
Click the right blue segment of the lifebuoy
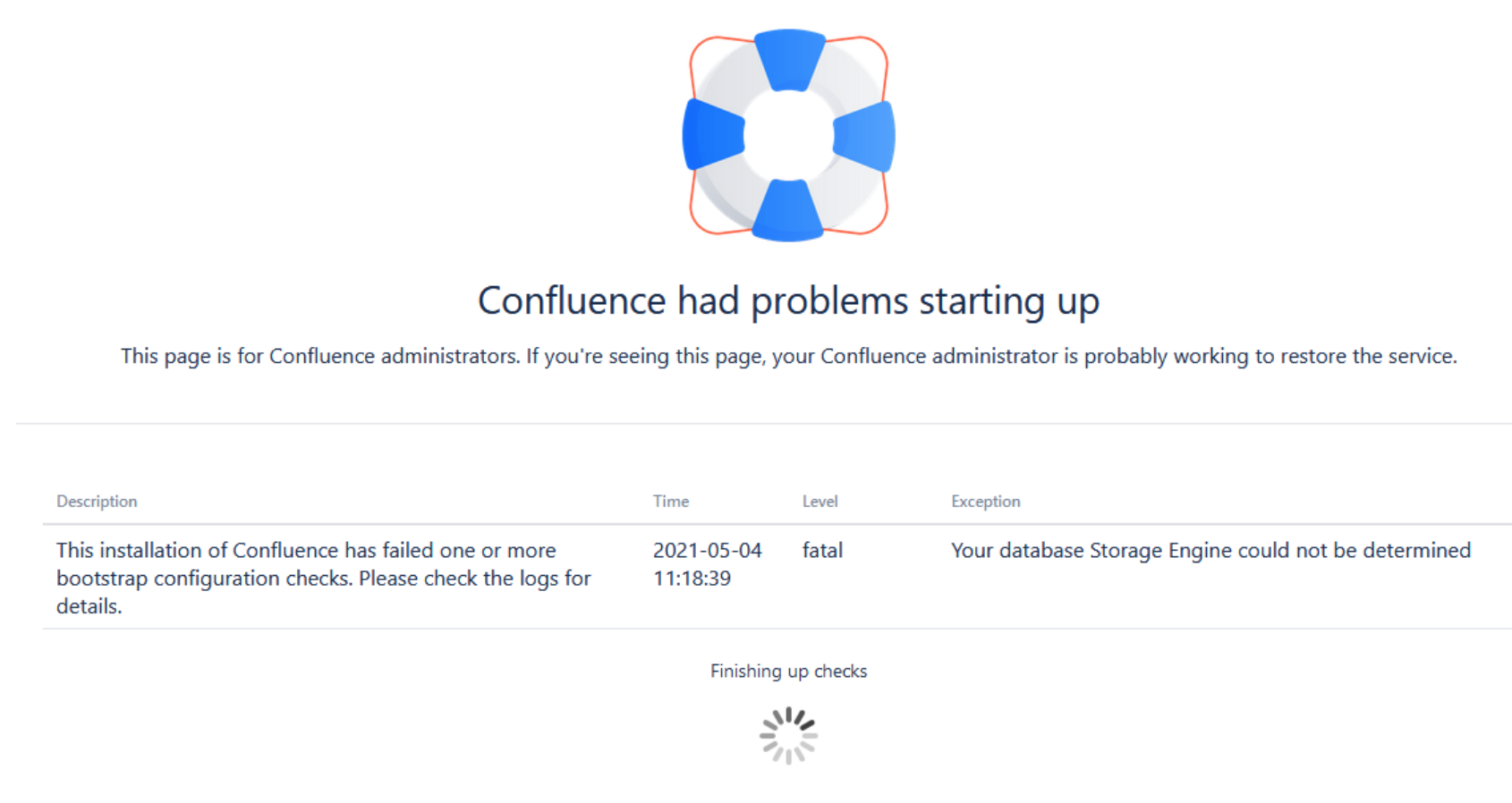(864, 136)
